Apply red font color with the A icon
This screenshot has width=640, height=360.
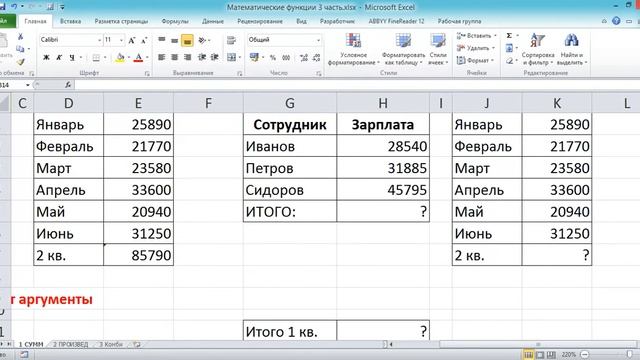click(x=138, y=58)
